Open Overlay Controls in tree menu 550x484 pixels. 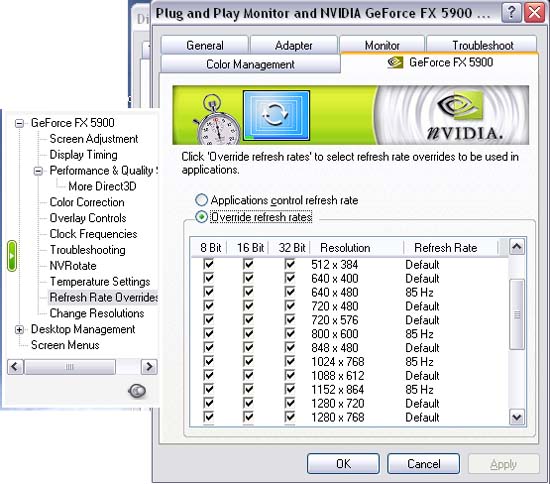coord(88,218)
